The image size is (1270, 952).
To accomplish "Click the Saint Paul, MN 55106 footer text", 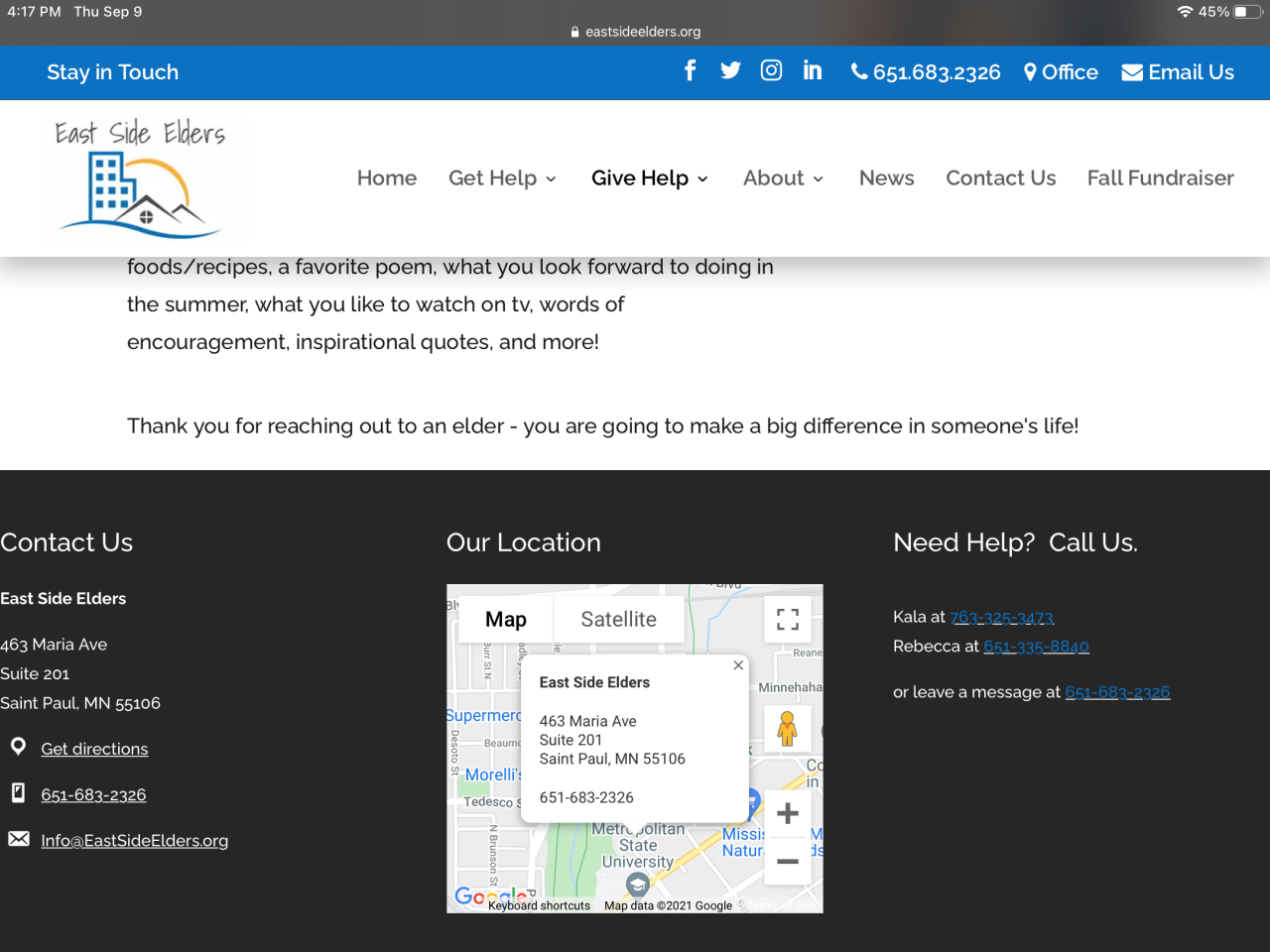I will pos(80,703).
